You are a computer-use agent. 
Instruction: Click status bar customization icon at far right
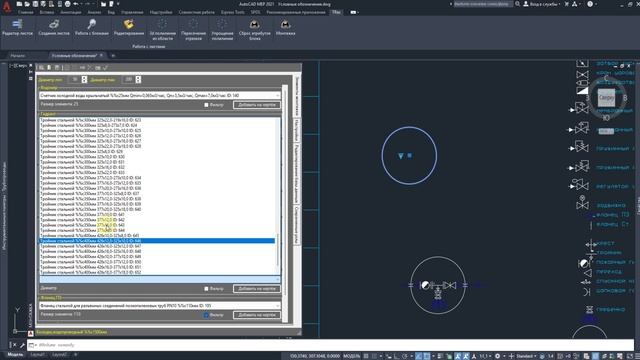(x=637, y=356)
